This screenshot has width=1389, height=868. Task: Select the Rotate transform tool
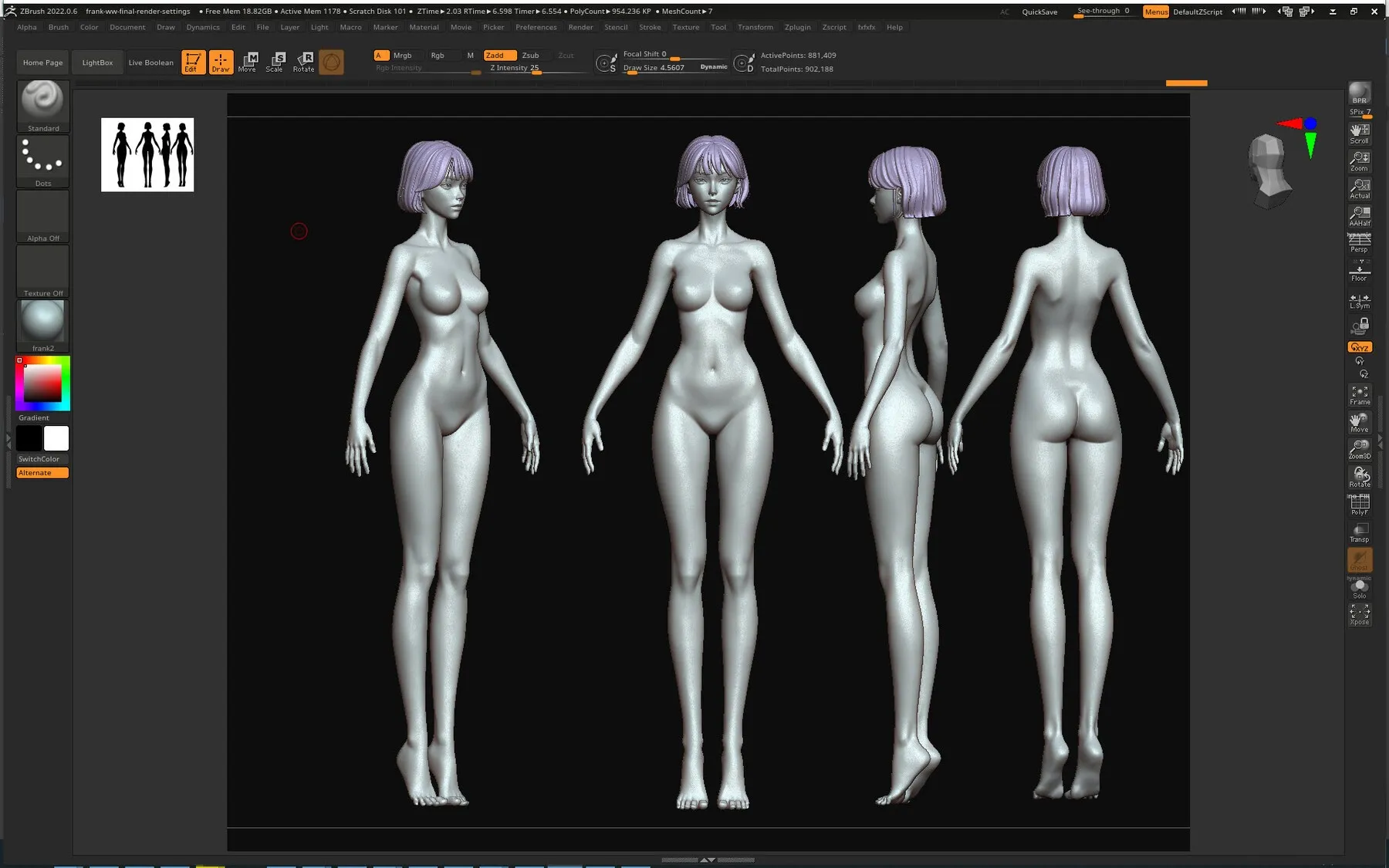click(304, 62)
